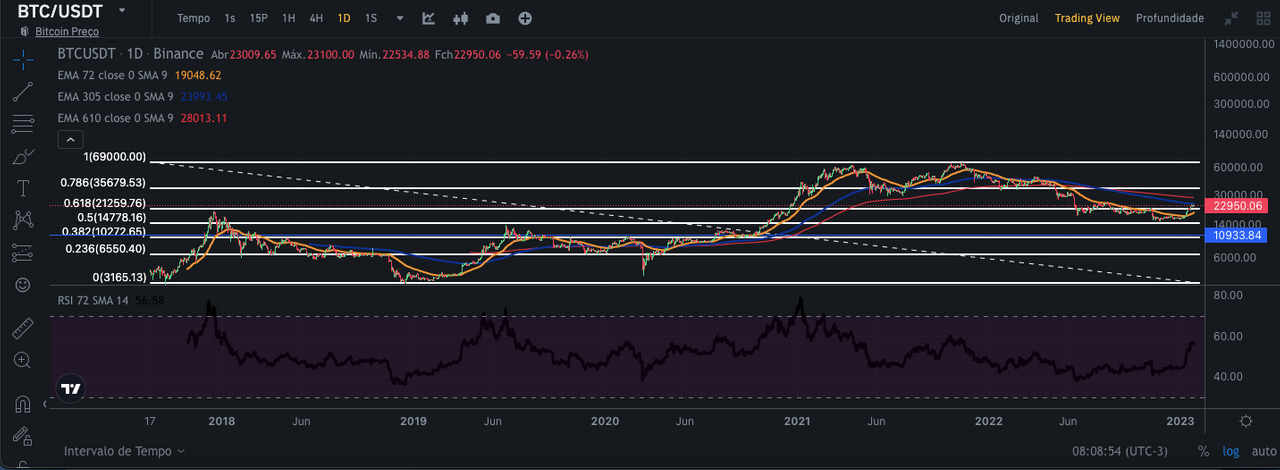
Task: Toggle stay in drawing mode lock
Action: pyautogui.click(x=22, y=436)
